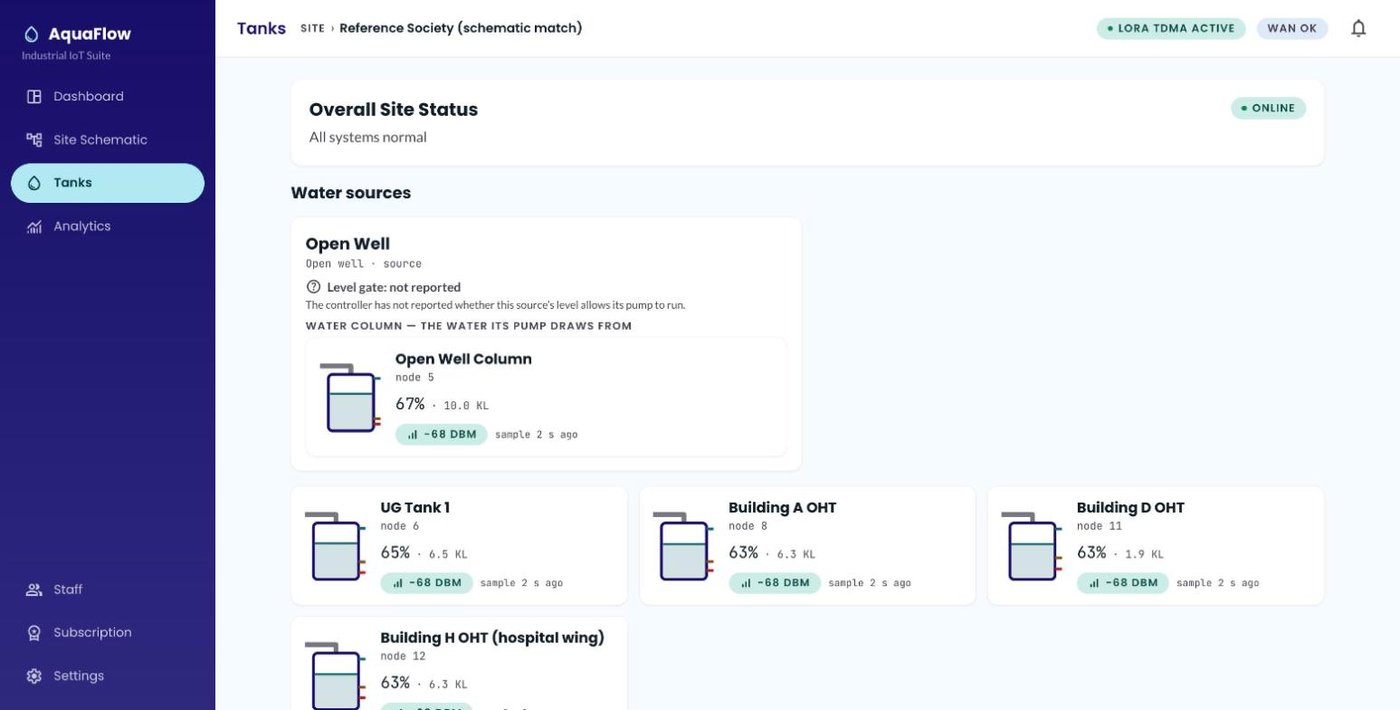This screenshot has width=1400, height=710.
Task: Open the Building D OHT card title
Action: point(1130,508)
